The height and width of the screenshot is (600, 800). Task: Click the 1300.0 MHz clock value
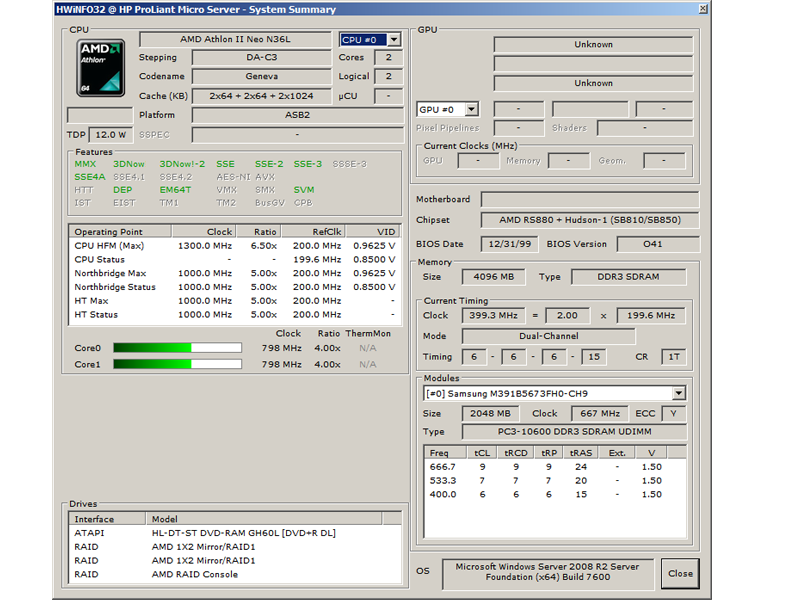[x=205, y=245]
